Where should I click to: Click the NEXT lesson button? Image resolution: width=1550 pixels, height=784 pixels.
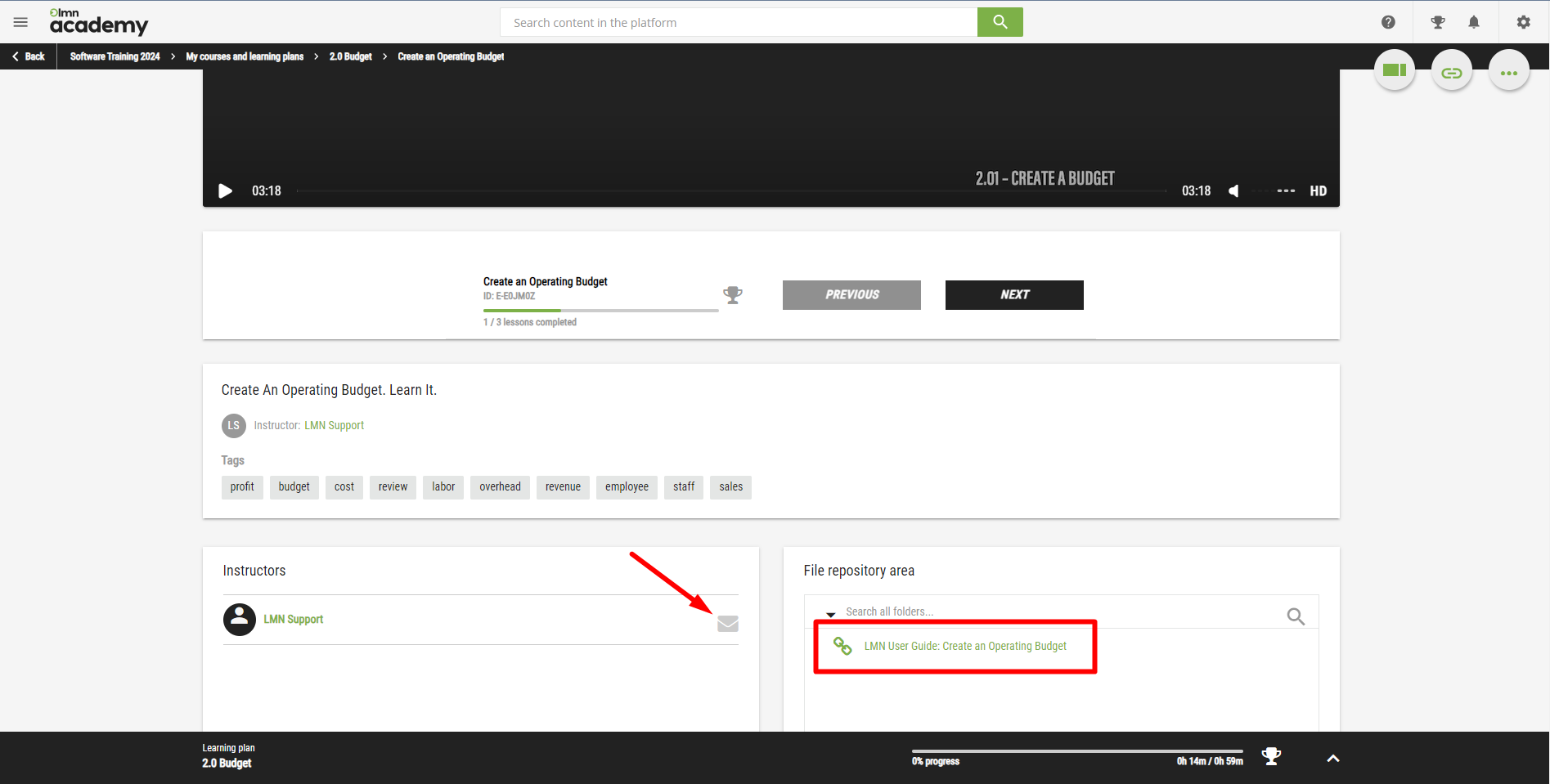[1013, 295]
